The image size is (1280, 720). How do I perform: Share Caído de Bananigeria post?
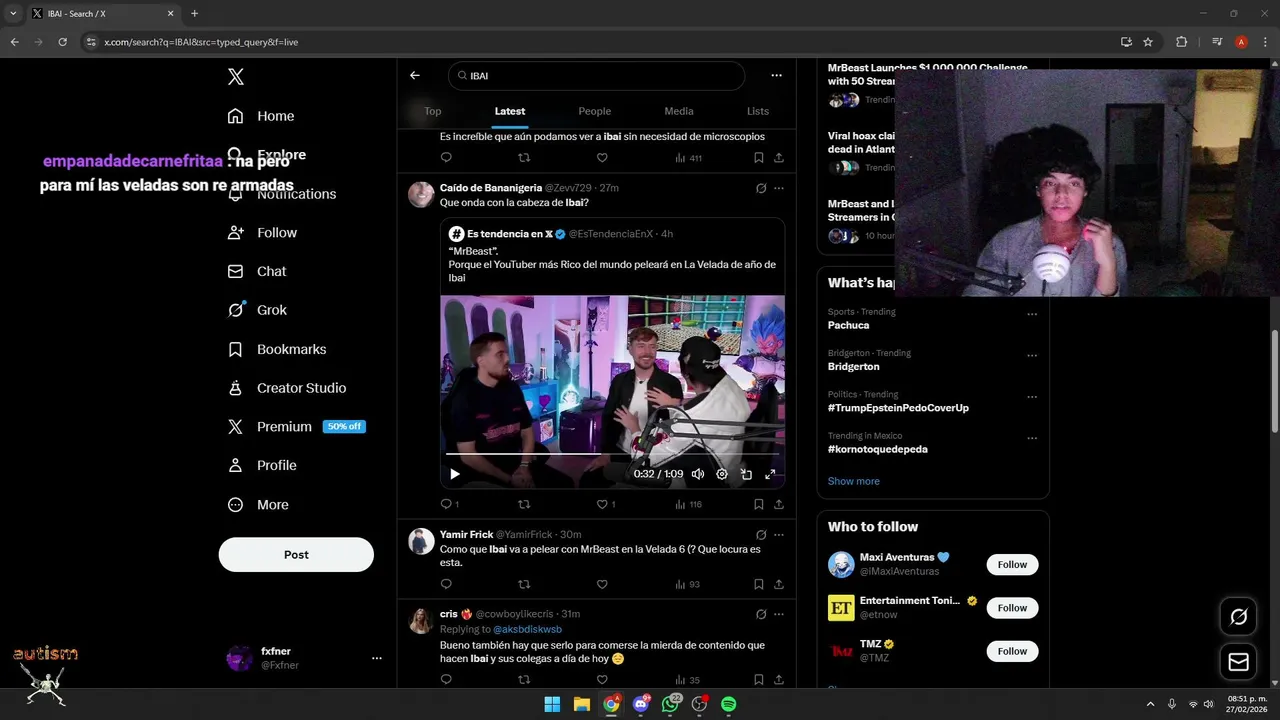779,504
